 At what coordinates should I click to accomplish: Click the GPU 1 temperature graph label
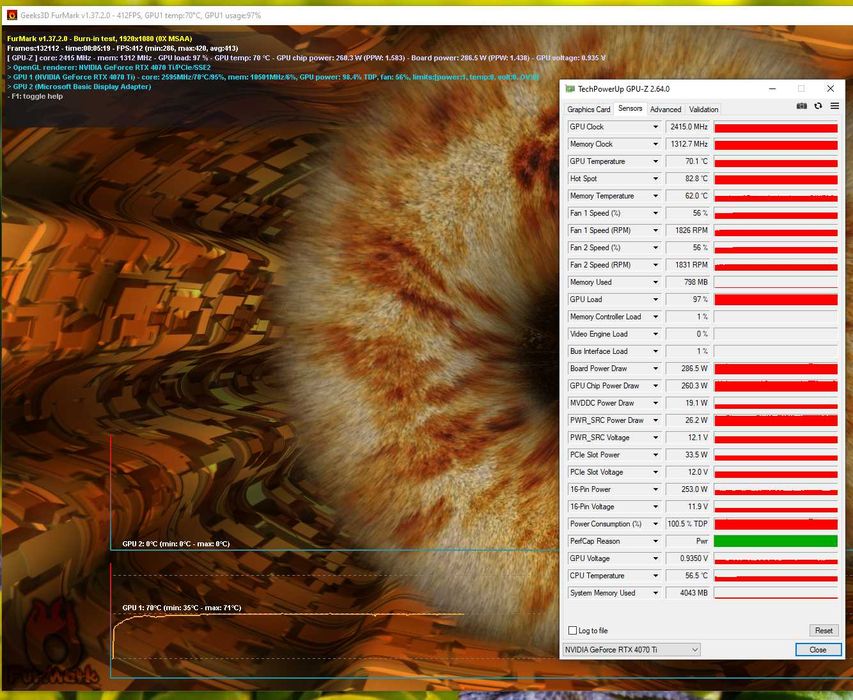[x=182, y=608]
